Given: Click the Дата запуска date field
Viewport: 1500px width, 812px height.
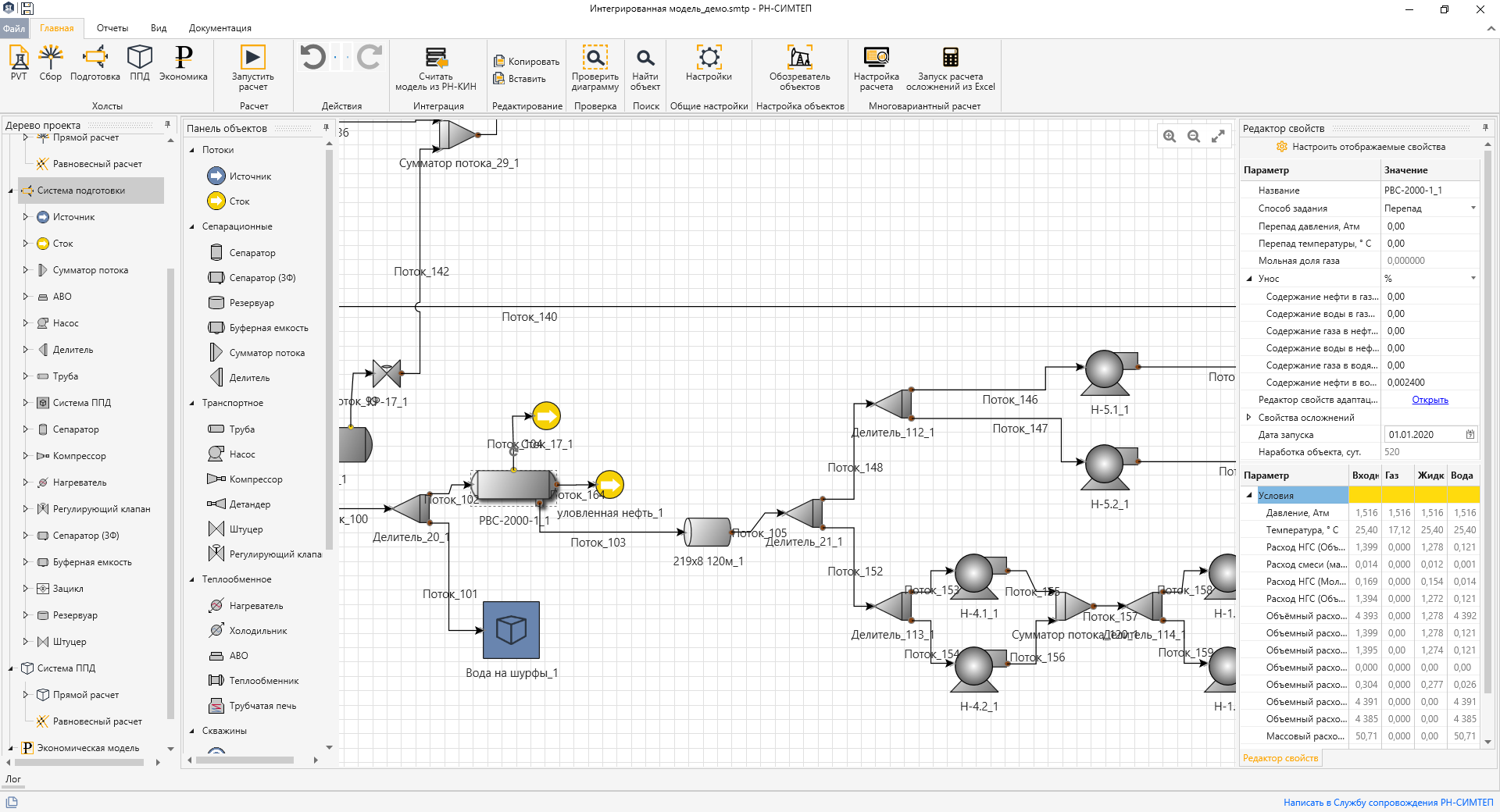Looking at the screenshot, I should click(x=1430, y=434).
